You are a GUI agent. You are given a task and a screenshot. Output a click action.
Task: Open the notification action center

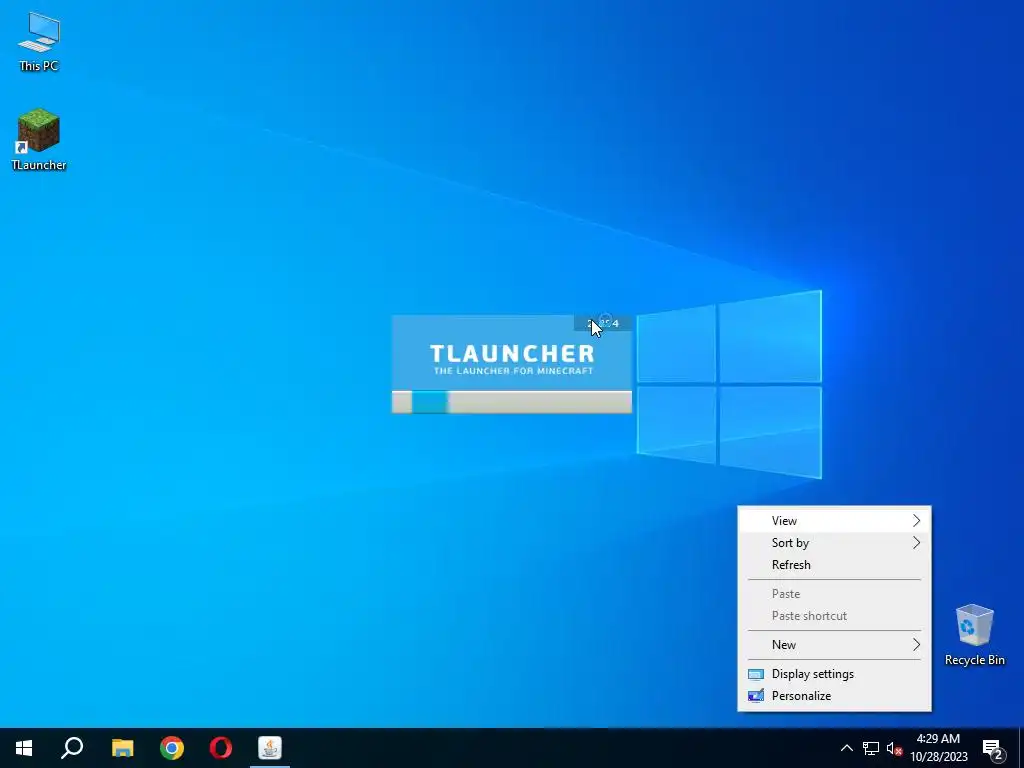pyautogui.click(x=993, y=748)
